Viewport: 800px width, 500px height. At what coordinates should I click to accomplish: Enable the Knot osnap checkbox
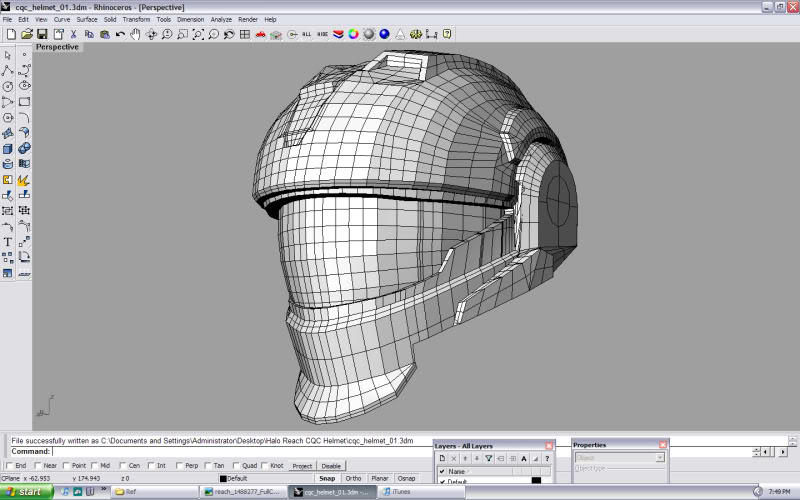[x=265, y=465]
